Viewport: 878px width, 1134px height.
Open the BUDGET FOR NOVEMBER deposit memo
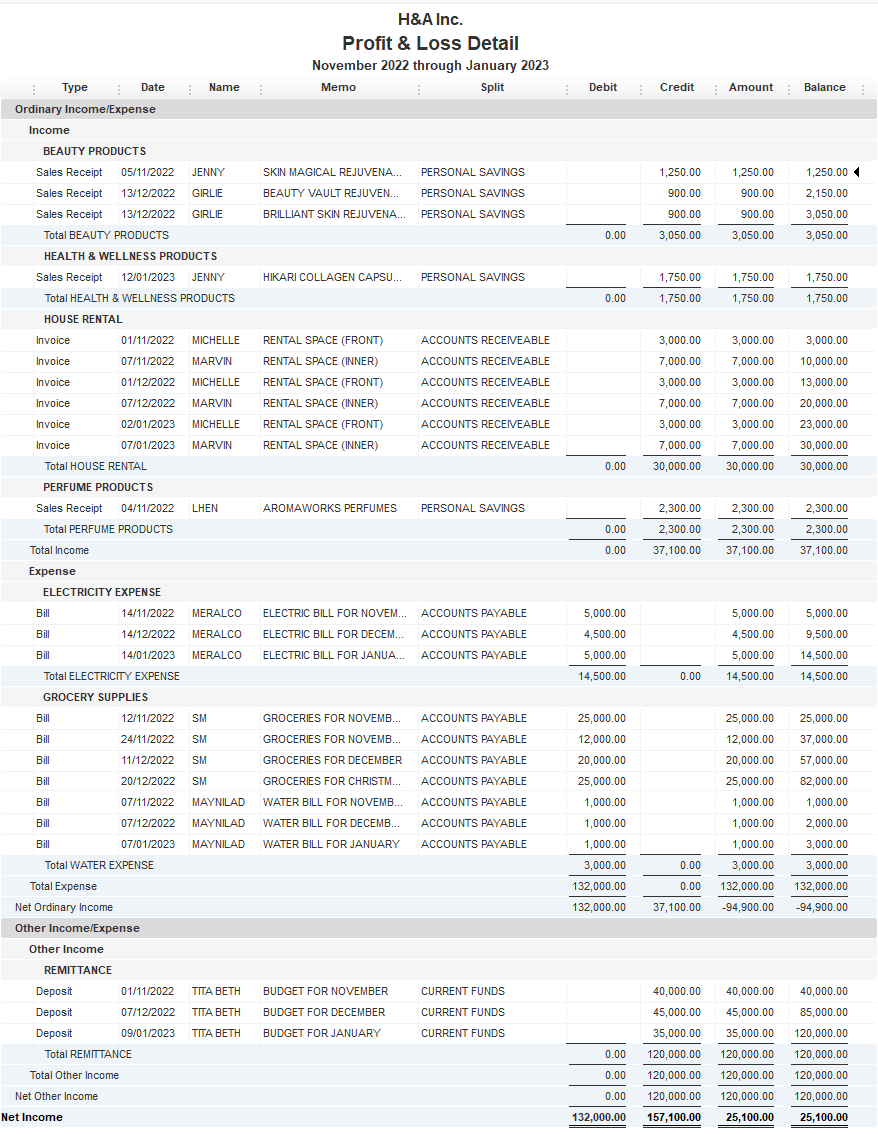click(x=325, y=991)
